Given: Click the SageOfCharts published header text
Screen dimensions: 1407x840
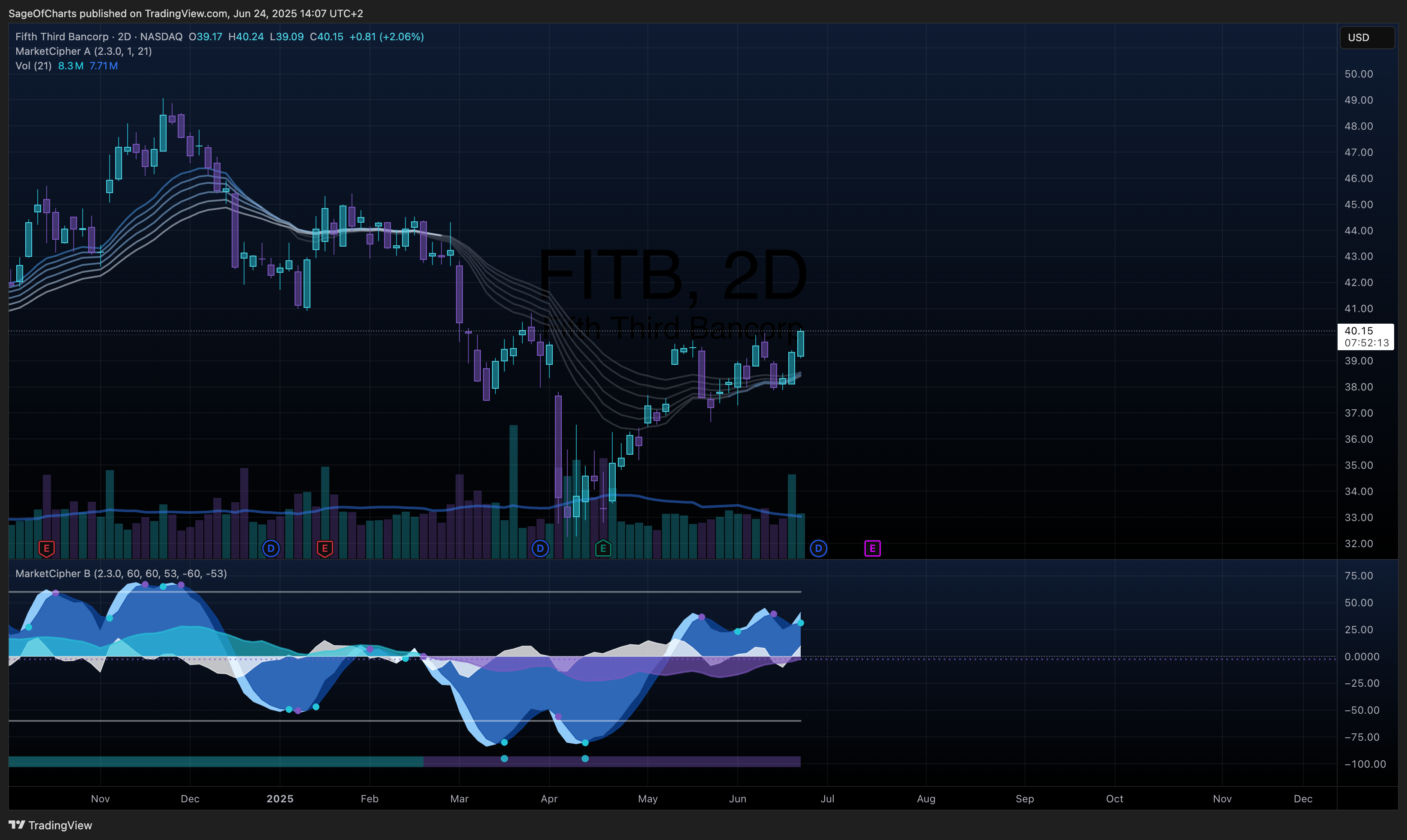Looking at the screenshot, I should pos(186,13).
